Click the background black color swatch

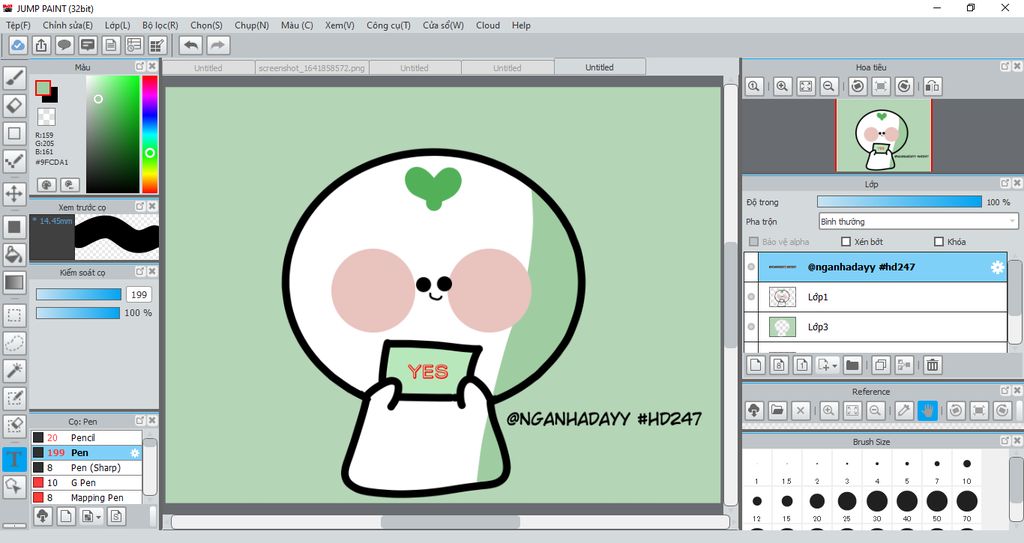point(52,96)
